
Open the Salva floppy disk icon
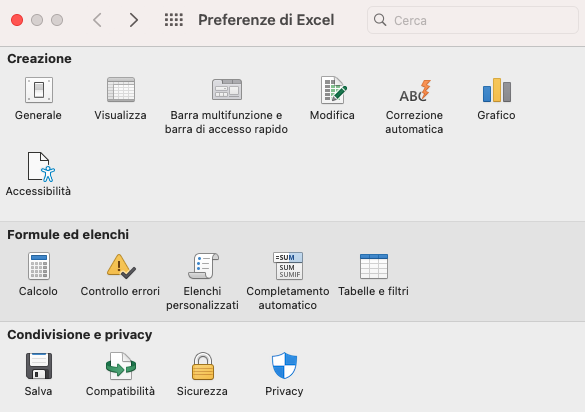(39, 366)
